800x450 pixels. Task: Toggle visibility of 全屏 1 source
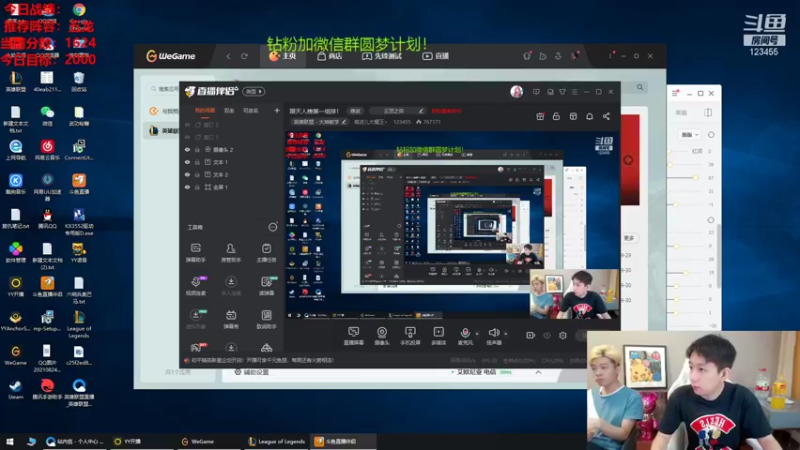[187, 187]
